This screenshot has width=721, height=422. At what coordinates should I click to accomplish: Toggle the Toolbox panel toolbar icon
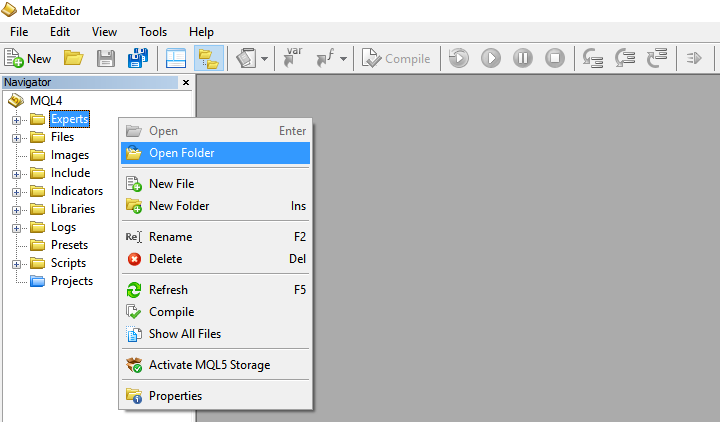(176, 58)
